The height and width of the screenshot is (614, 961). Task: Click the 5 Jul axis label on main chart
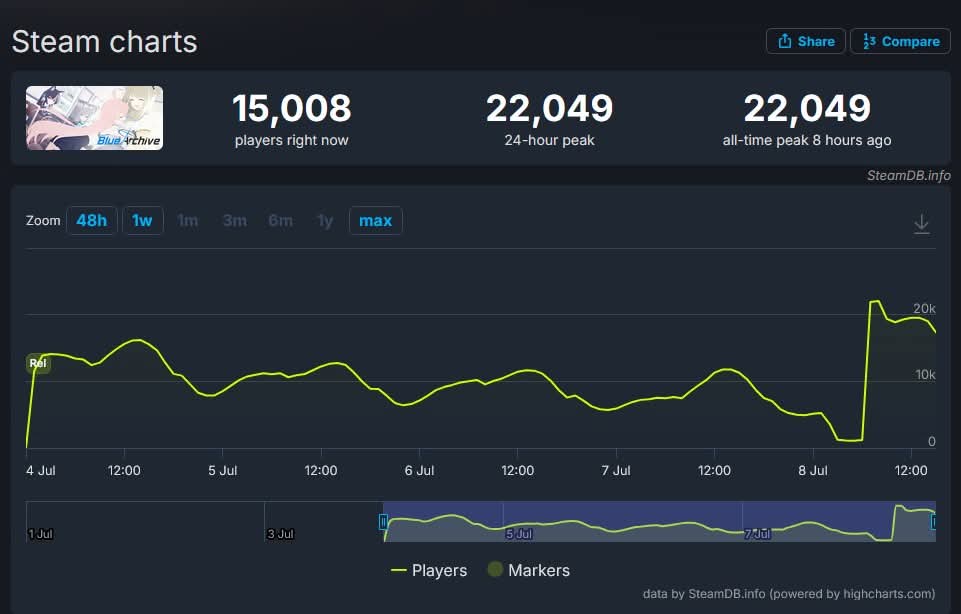pos(222,471)
